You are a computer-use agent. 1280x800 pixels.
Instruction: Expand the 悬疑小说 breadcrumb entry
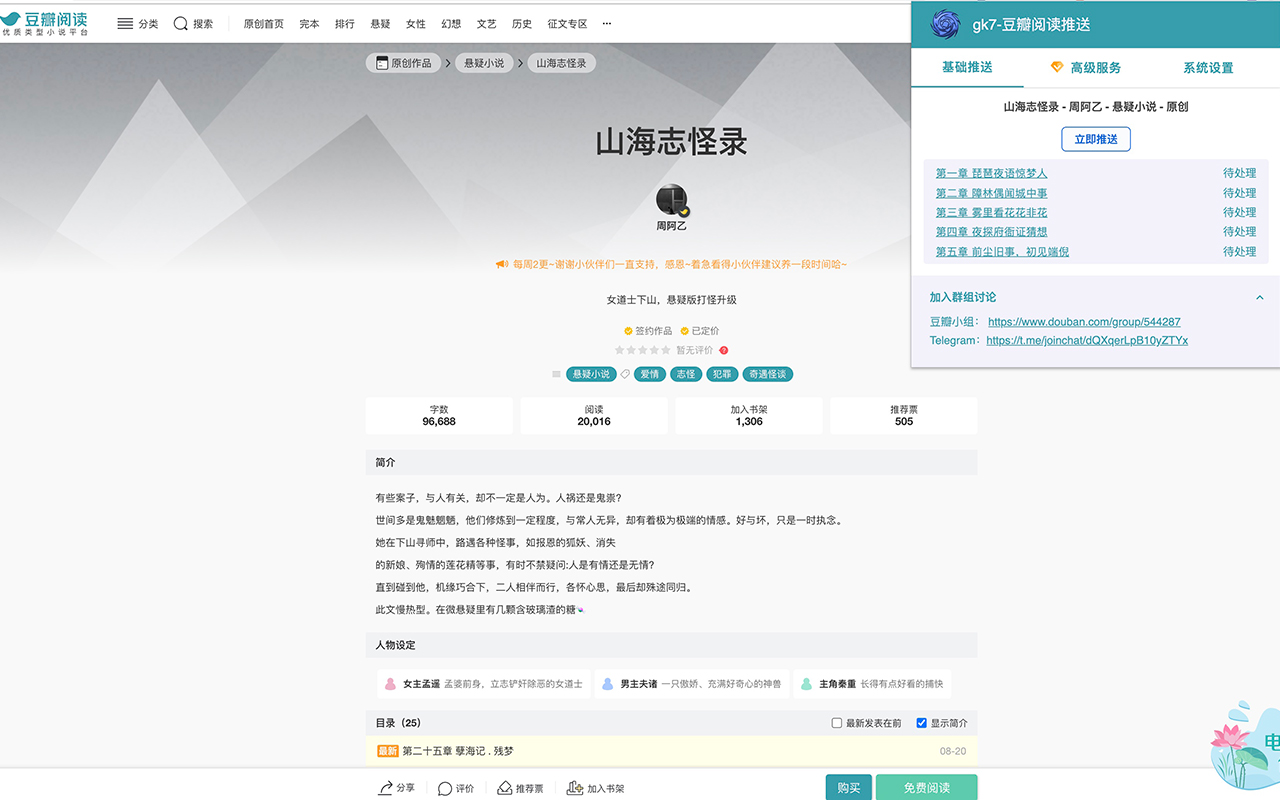pos(484,62)
